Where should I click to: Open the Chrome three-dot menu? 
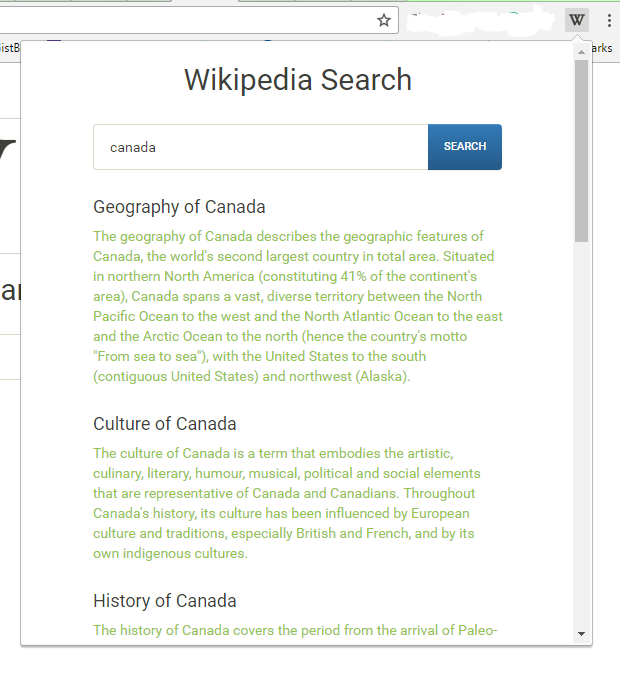(609, 20)
